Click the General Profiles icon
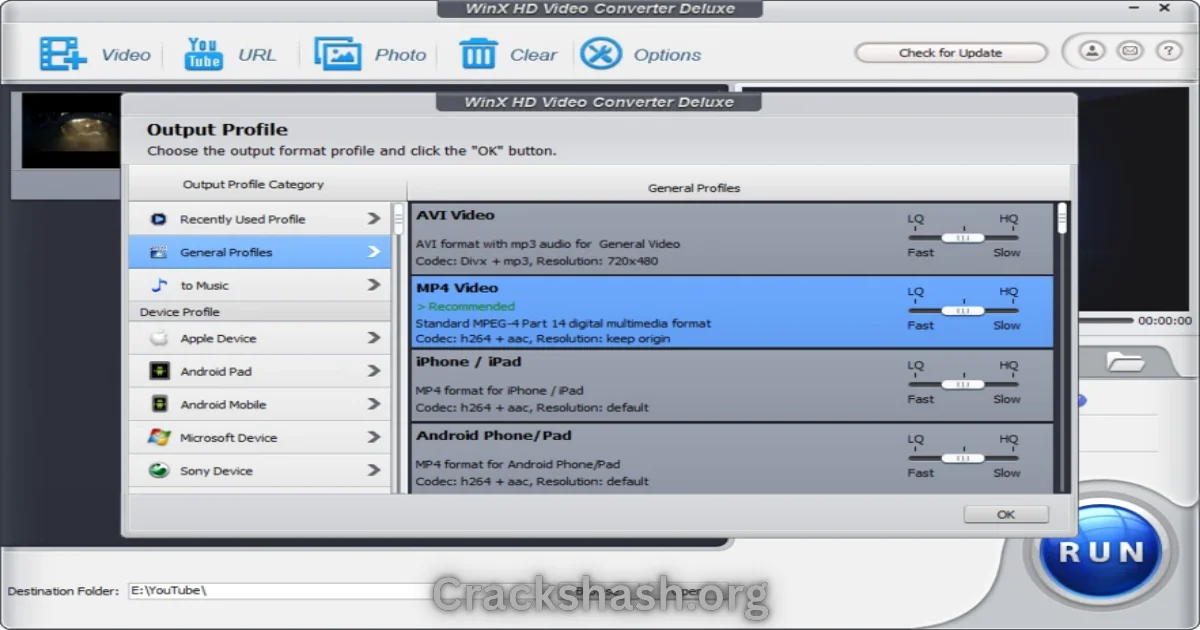This screenshot has height=630, width=1200. [x=158, y=252]
